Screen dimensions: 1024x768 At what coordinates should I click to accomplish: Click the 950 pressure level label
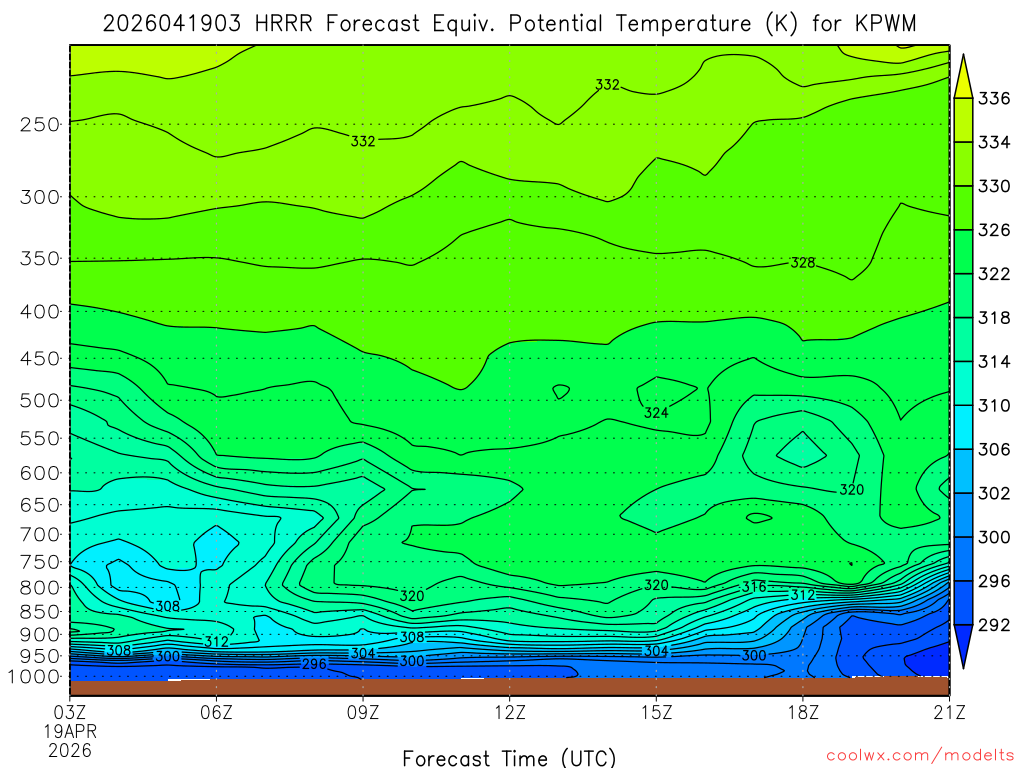40,656
